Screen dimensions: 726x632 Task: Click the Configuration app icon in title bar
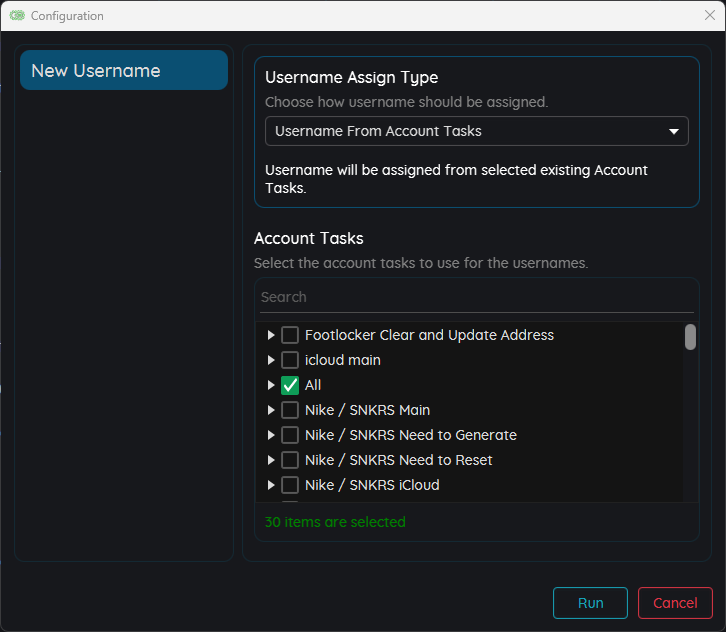coord(18,16)
